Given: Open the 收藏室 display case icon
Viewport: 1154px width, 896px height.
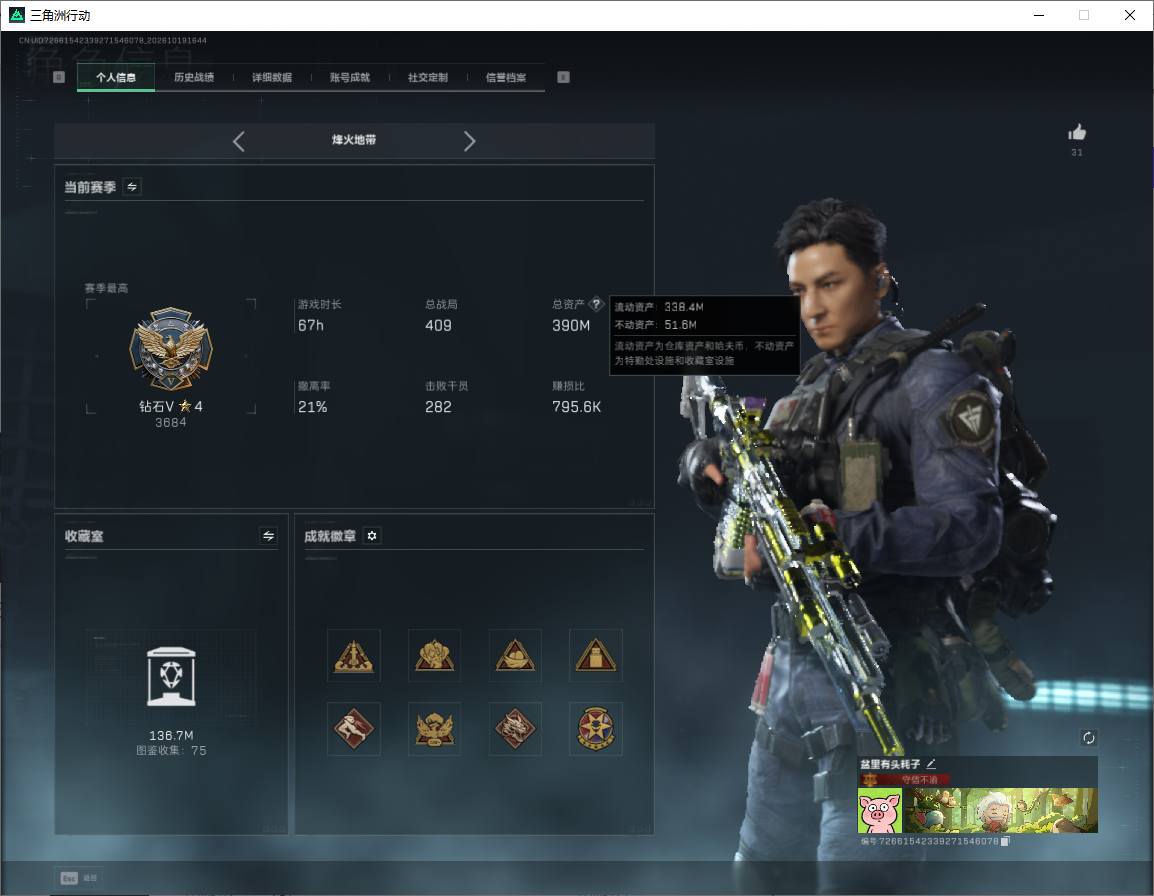Looking at the screenshot, I should [x=171, y=677].
